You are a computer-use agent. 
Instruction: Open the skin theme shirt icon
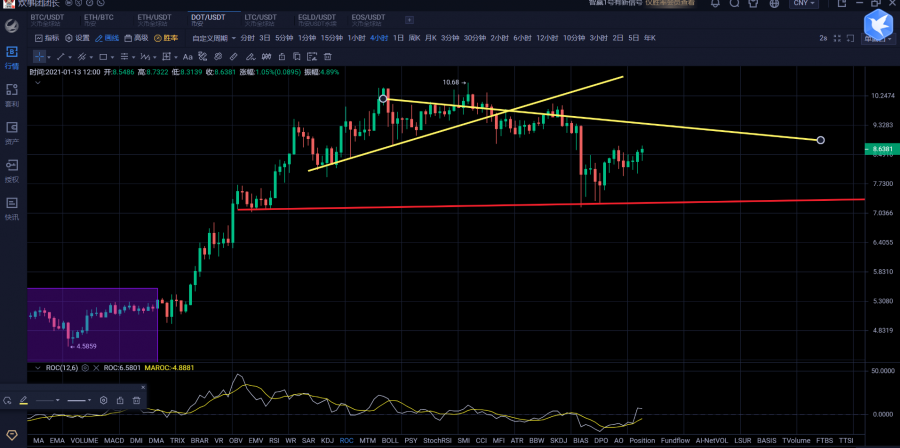pyautogui.click(x=752, y=3)
